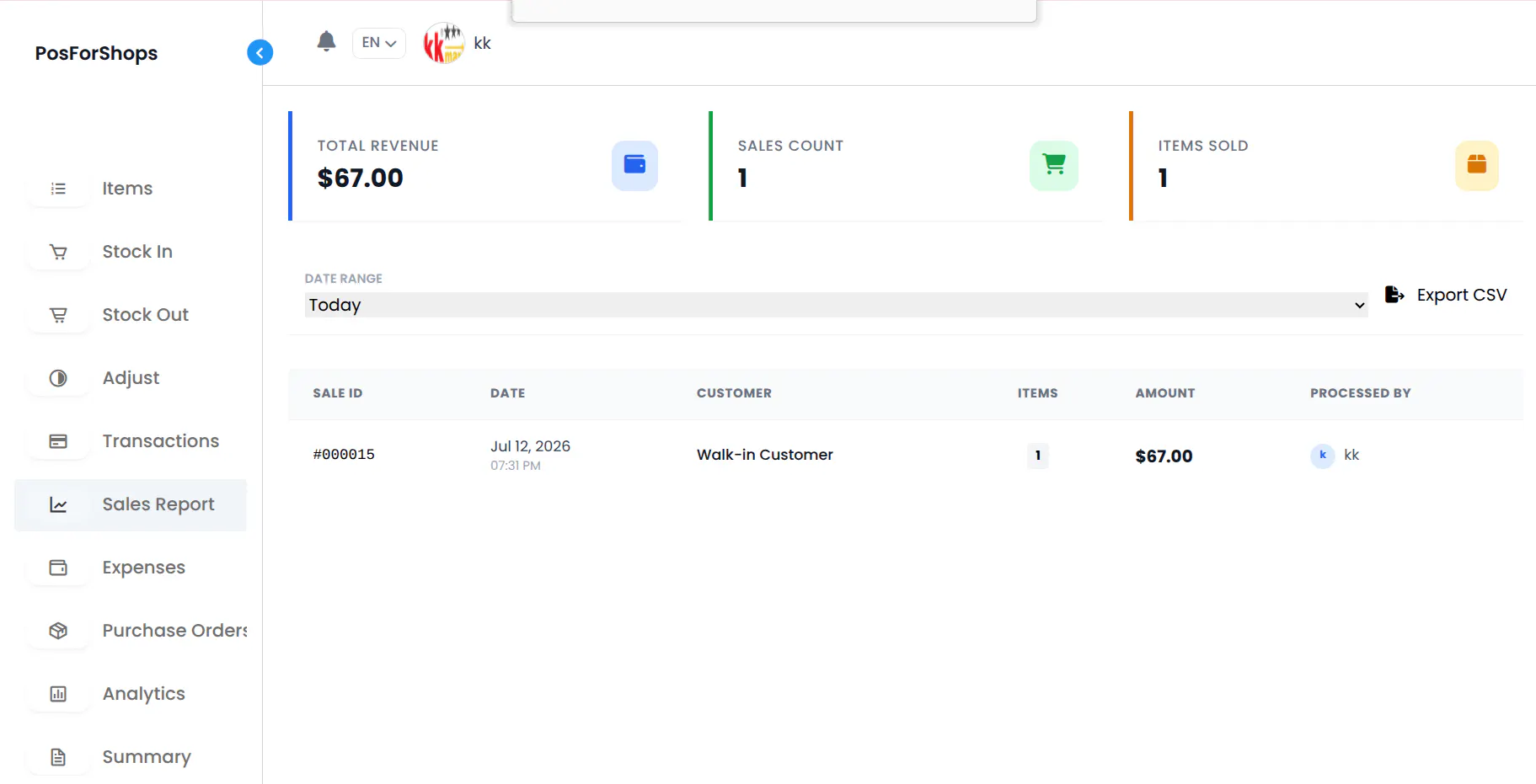The width and height of the screenshot is (1536, 784).
Task: Click the Export CSV file icon
Action: click(1394, 295)
